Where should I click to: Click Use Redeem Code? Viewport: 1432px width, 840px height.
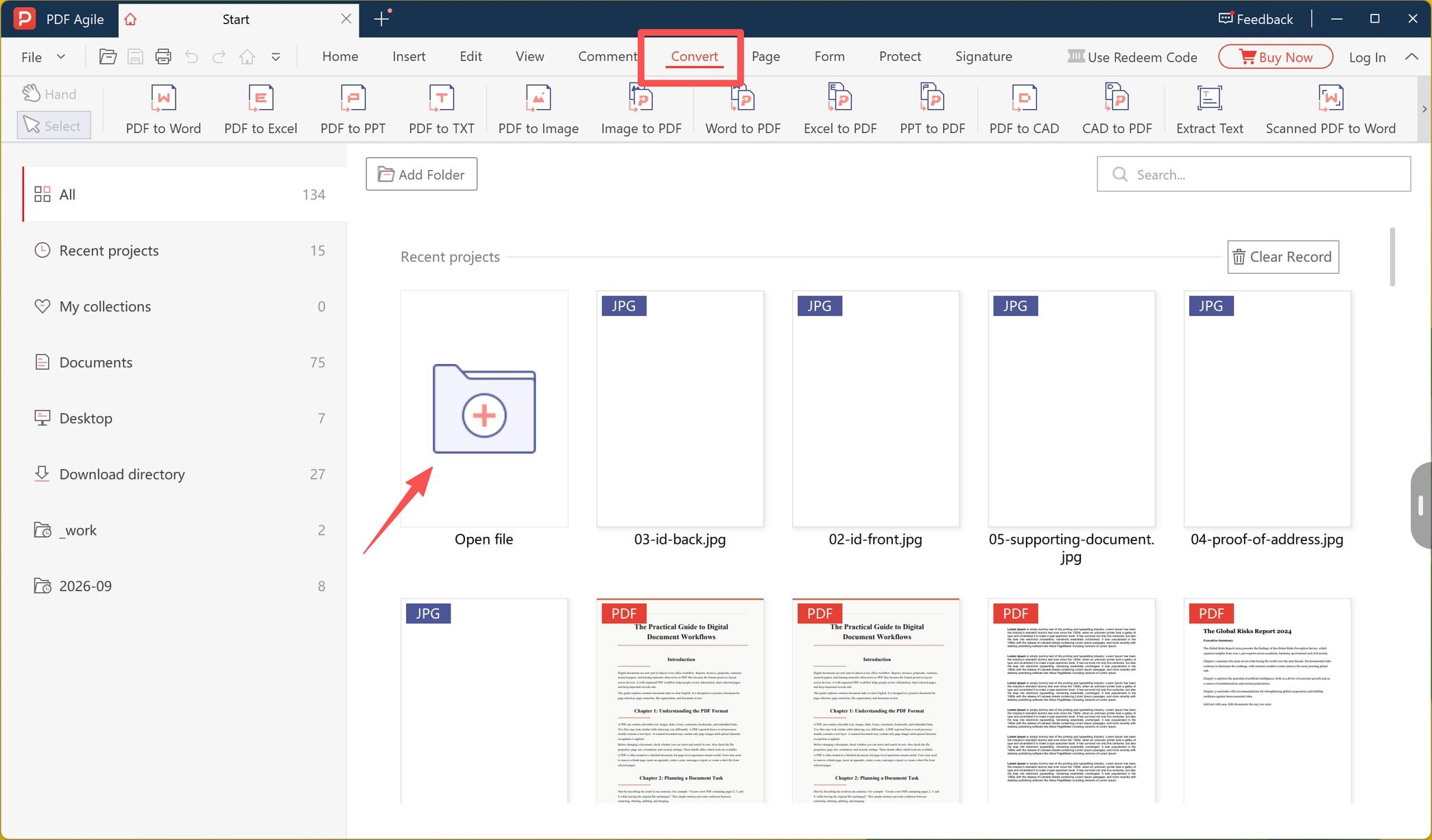(x=1132, y=57)
